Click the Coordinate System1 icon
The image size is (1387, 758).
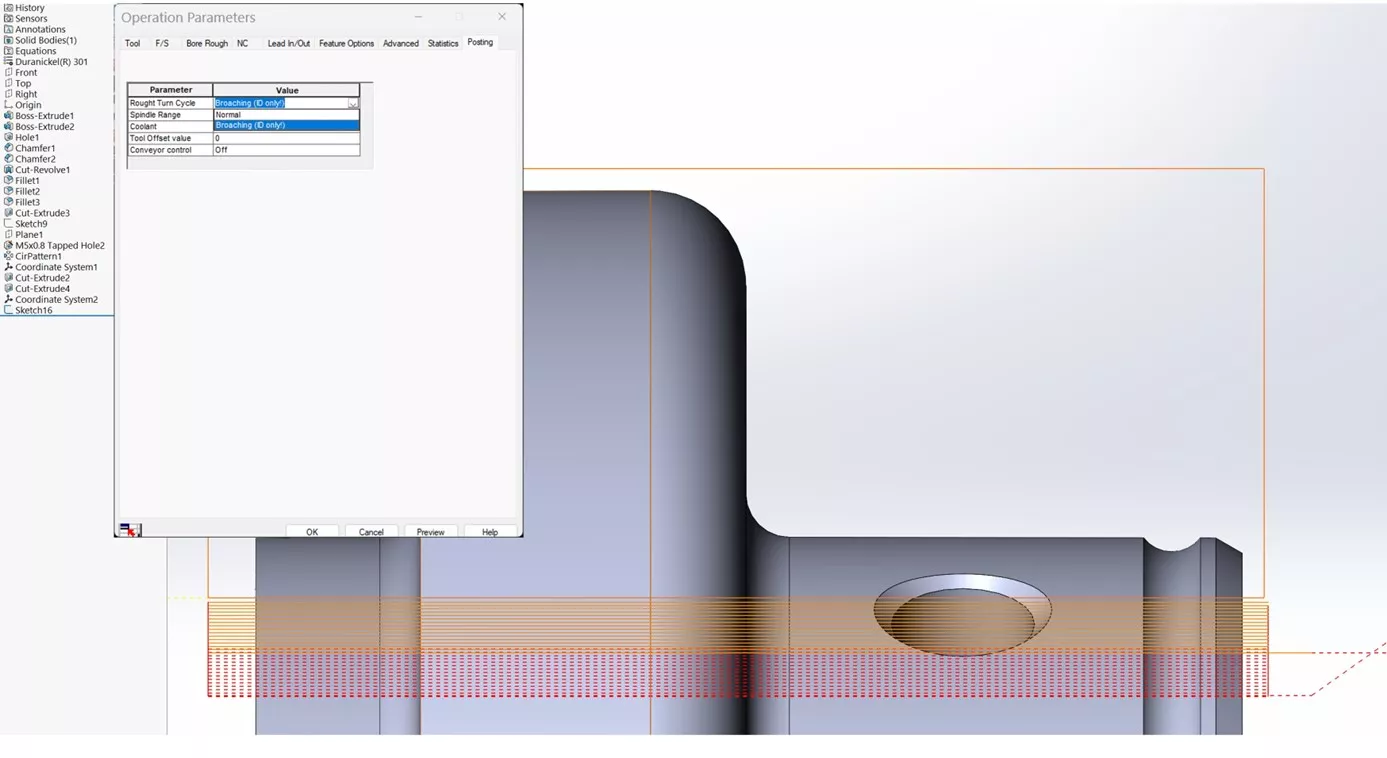click(x=8, y=267)
